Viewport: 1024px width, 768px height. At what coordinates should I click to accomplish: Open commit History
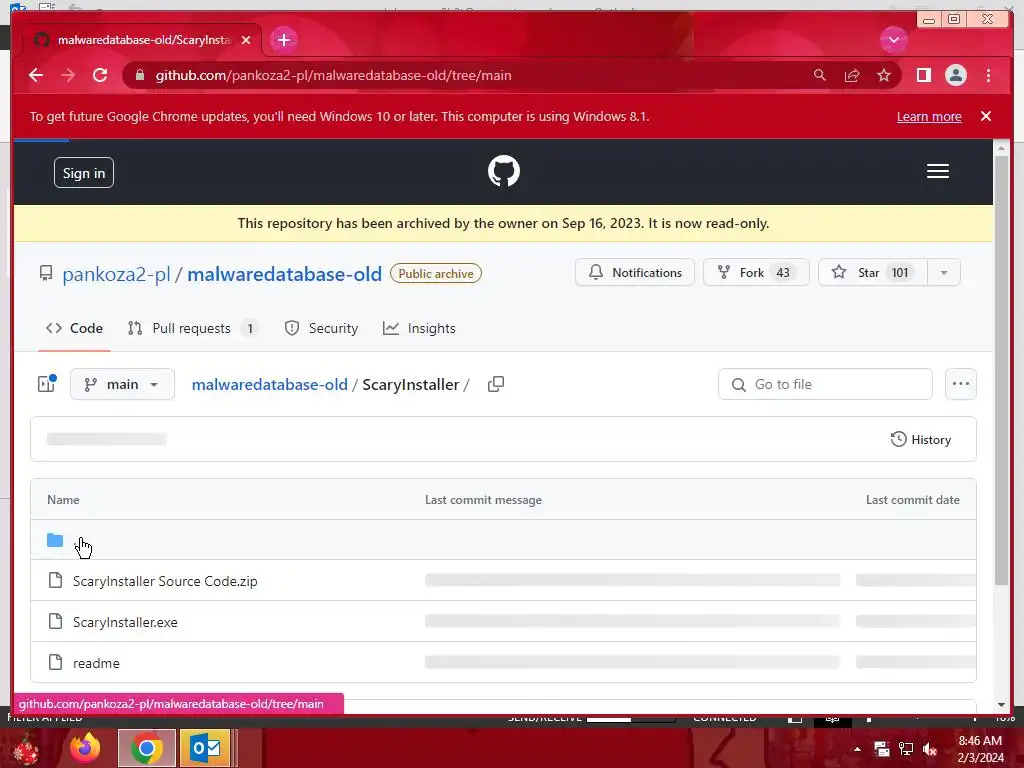point(921,440)
